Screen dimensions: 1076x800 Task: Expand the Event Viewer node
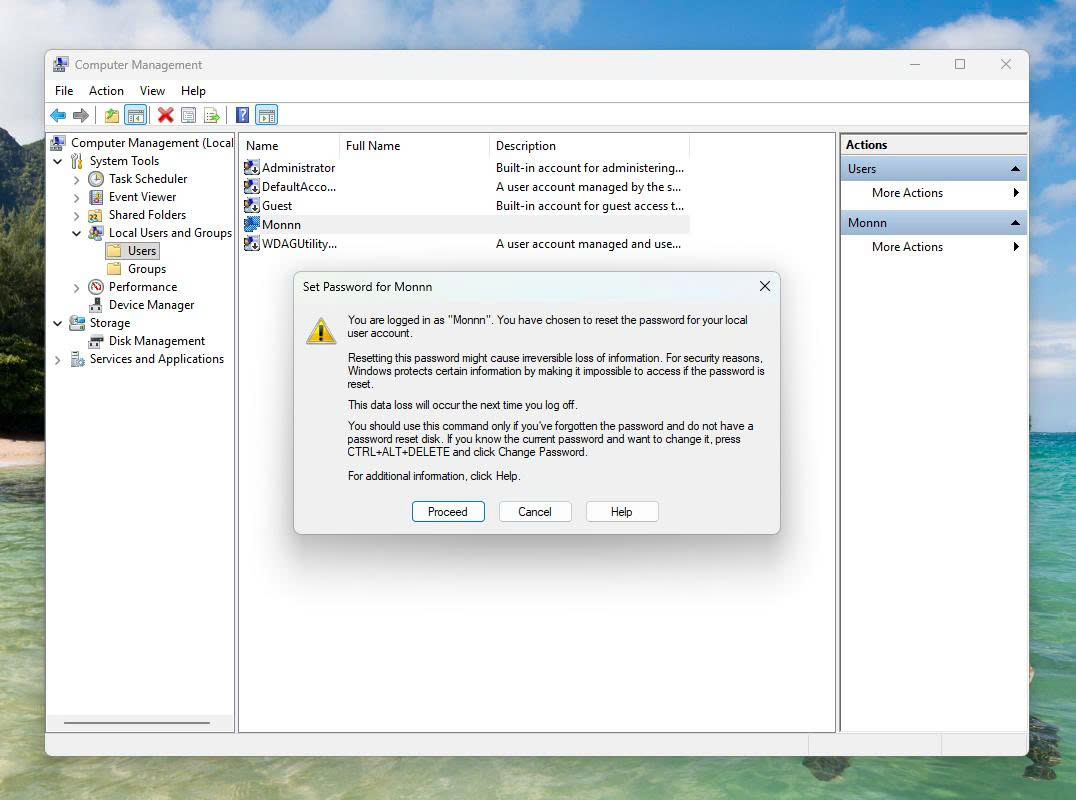point(76,198)
